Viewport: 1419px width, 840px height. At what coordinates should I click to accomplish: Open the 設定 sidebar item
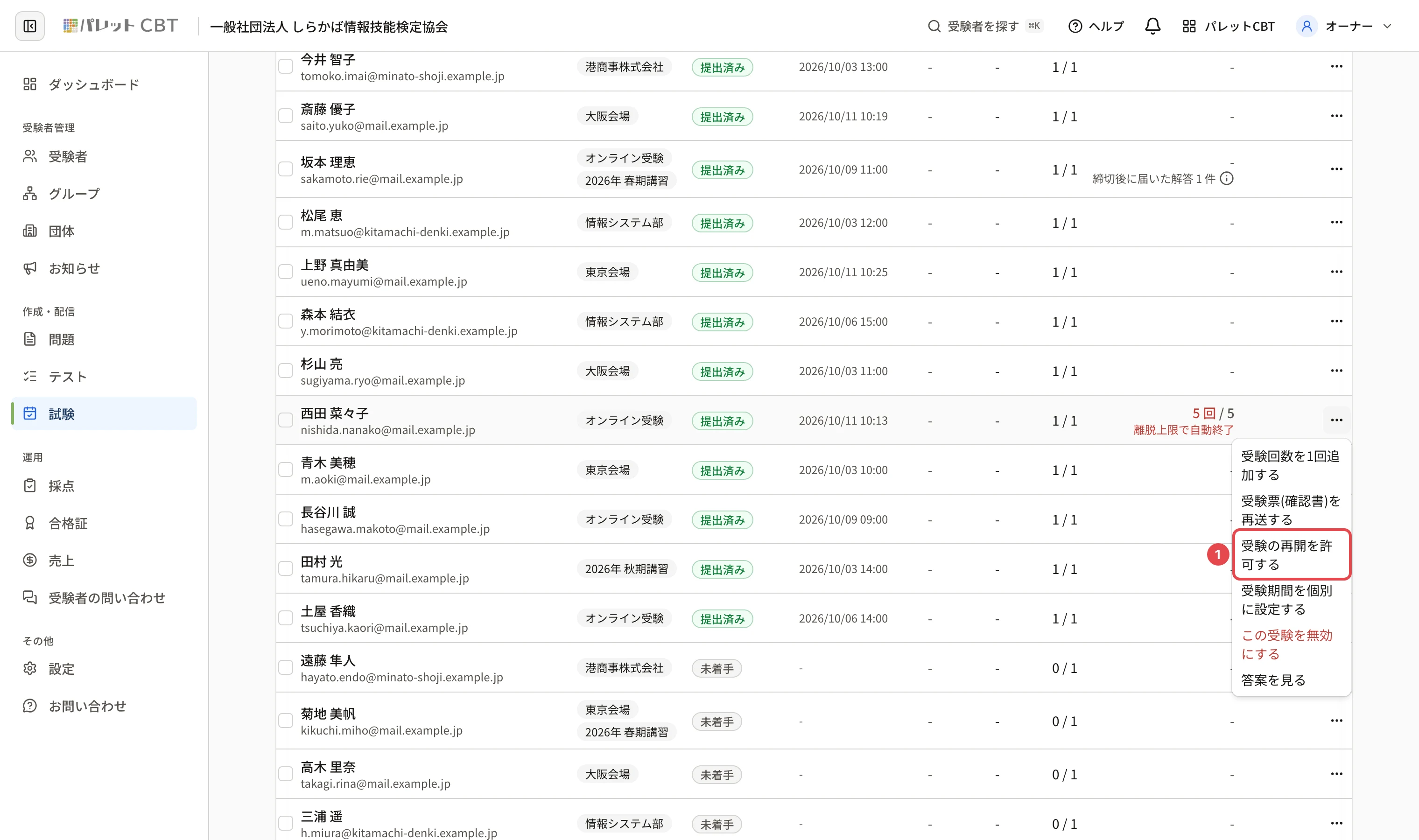click(104, 668)
